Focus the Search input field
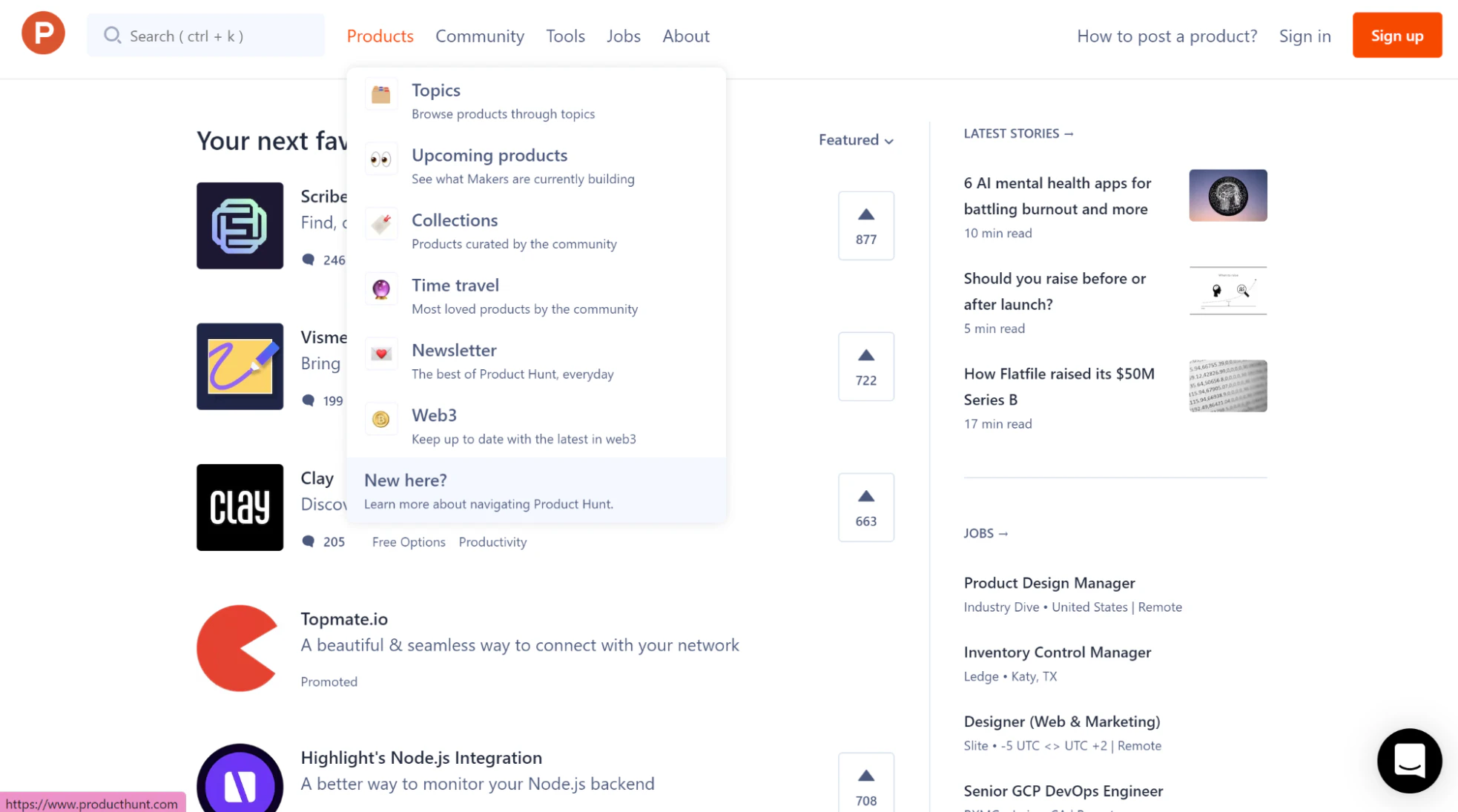The image size is (1458, 812). [206, 35]
